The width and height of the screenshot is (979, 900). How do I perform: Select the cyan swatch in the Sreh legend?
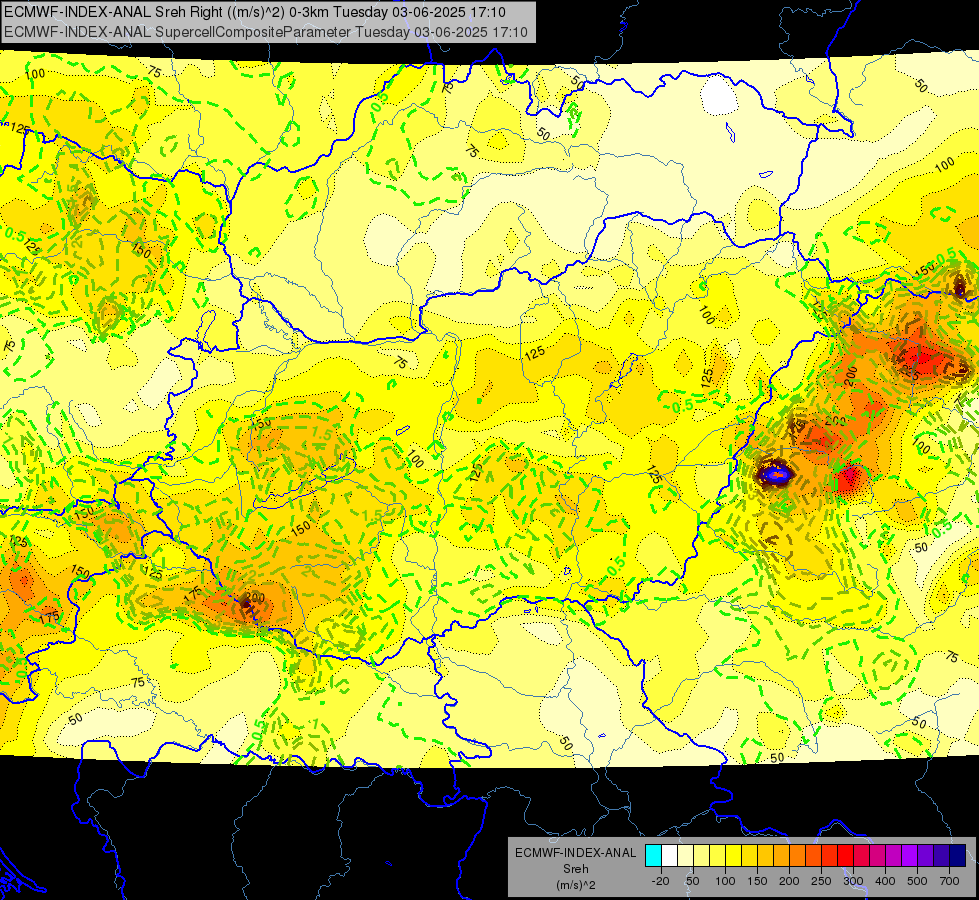point(654,855)
